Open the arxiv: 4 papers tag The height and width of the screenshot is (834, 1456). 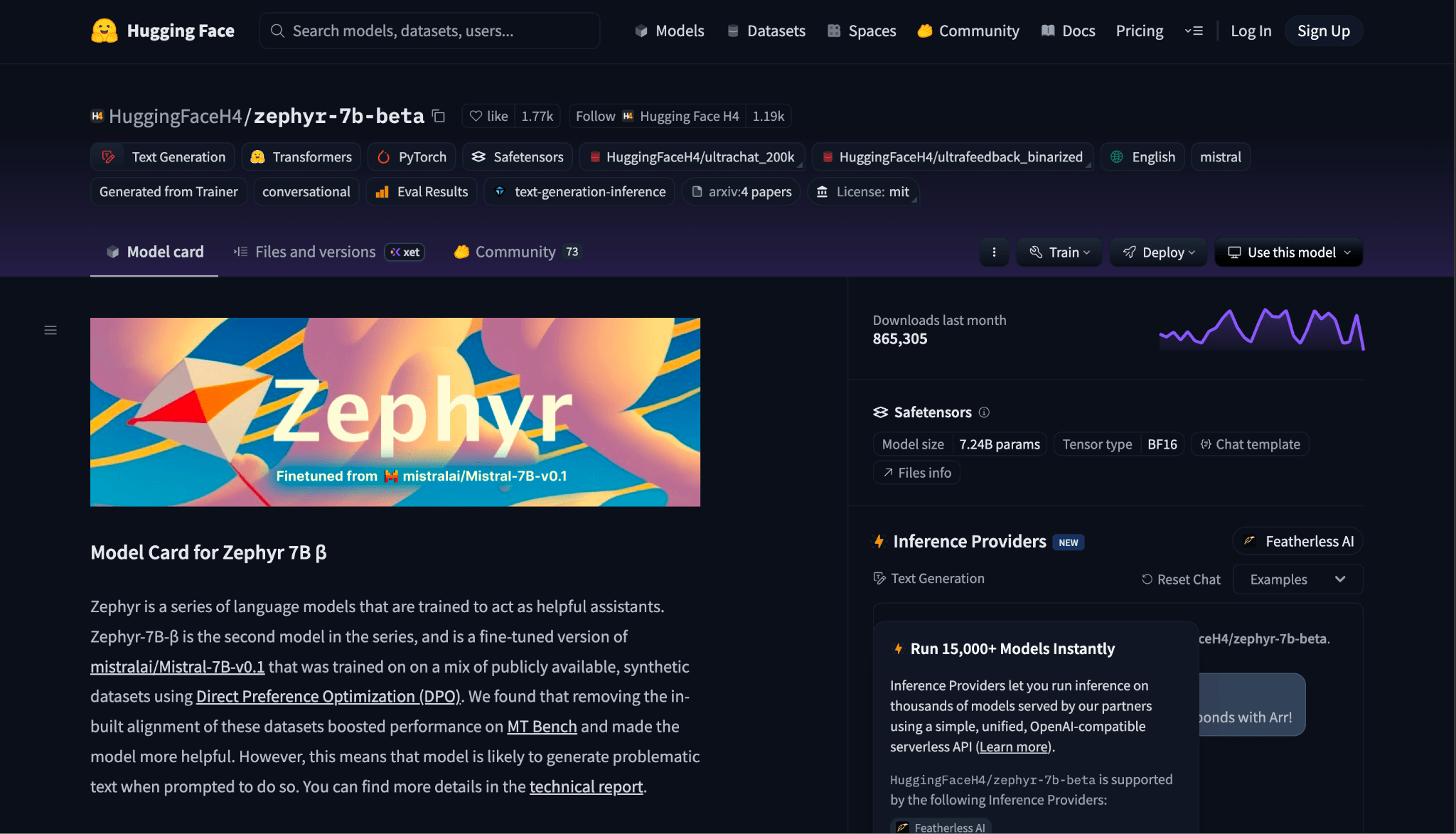click(742, 191)
